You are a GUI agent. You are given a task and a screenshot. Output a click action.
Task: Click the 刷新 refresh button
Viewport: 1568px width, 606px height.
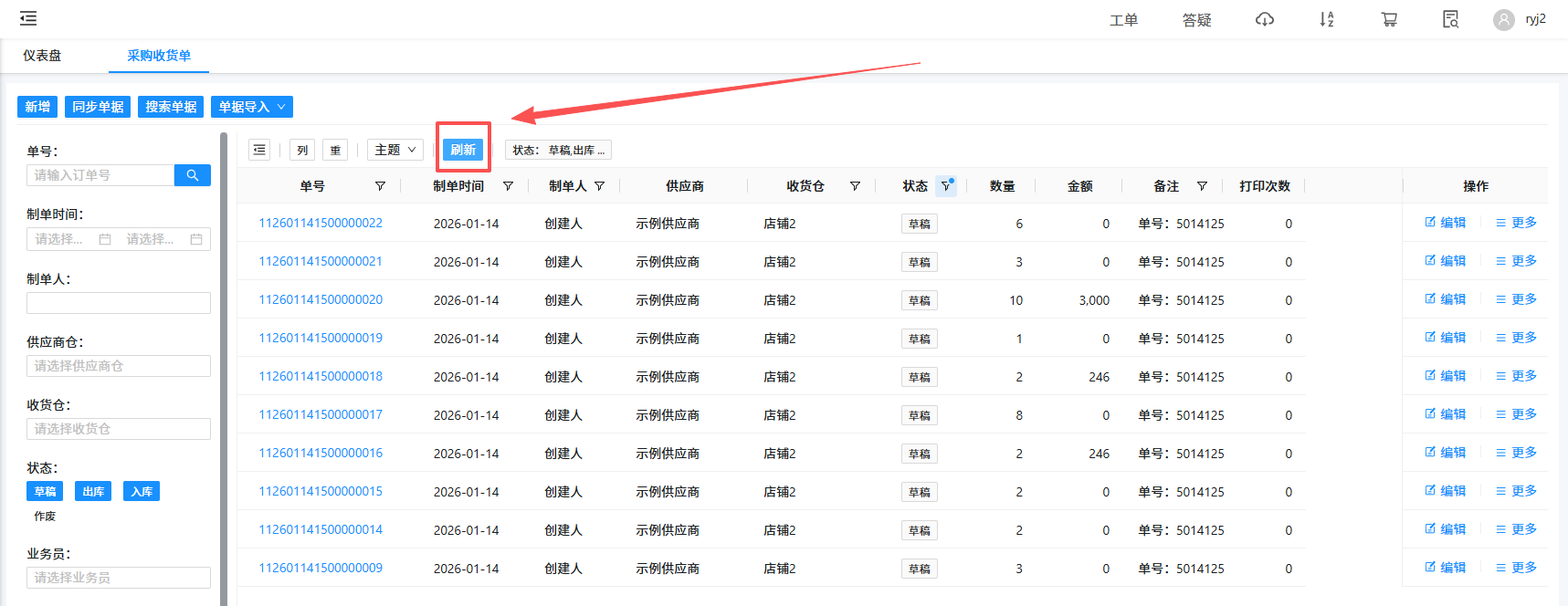(x=463, y=150)
